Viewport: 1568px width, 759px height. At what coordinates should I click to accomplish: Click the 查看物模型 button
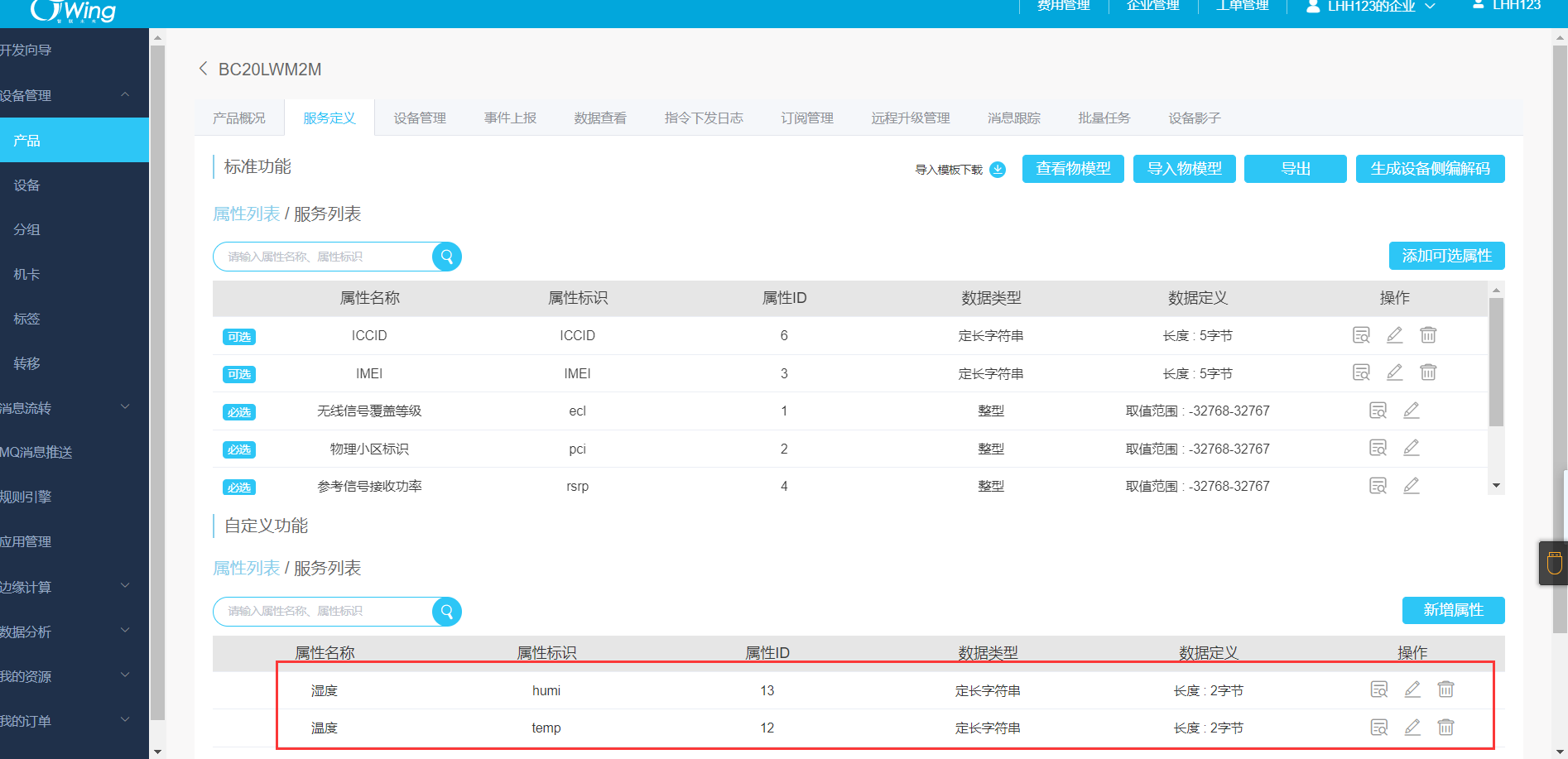(x=1073, y=169)
